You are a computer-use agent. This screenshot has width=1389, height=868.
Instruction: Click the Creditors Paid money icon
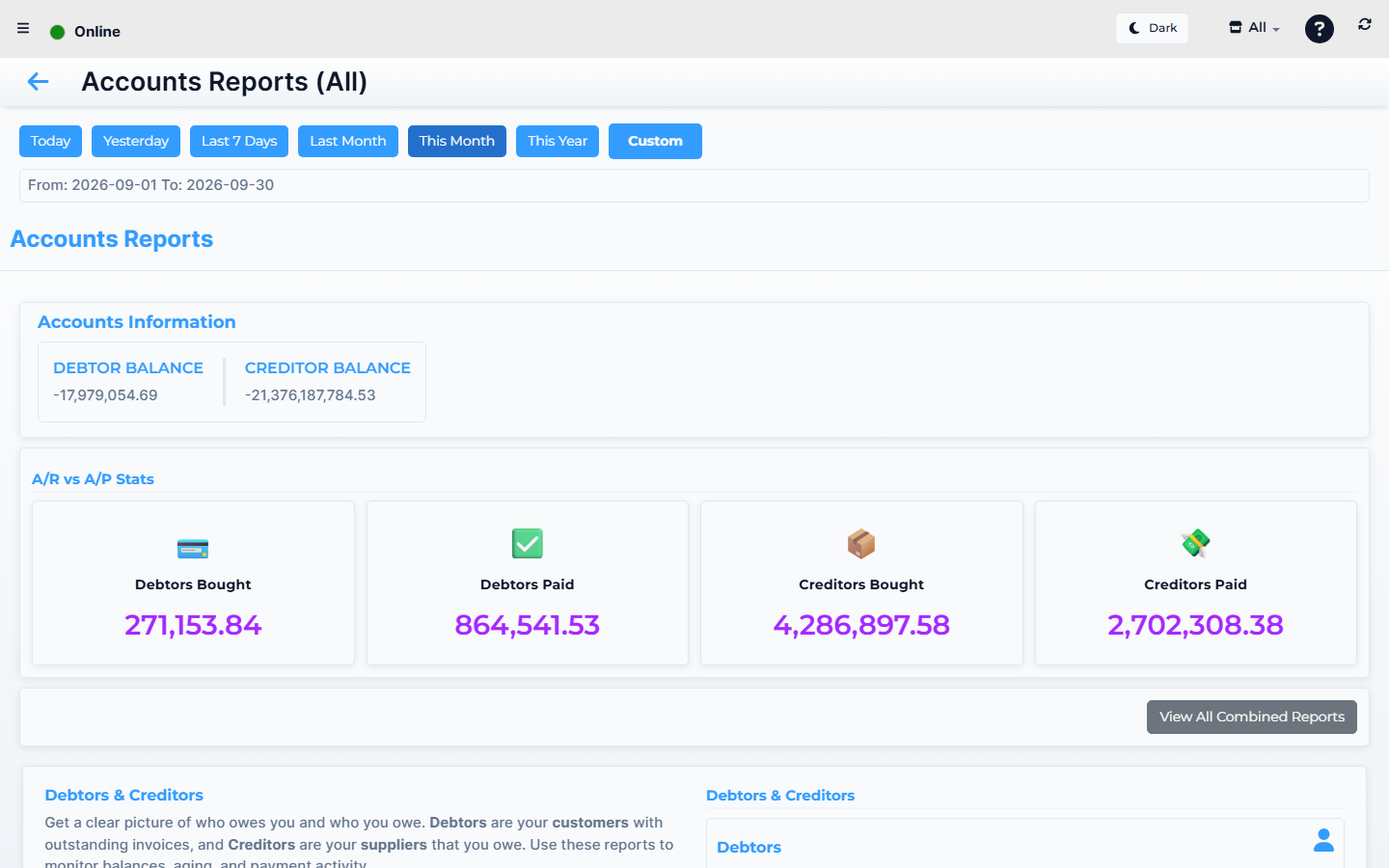pos(1196,544)
